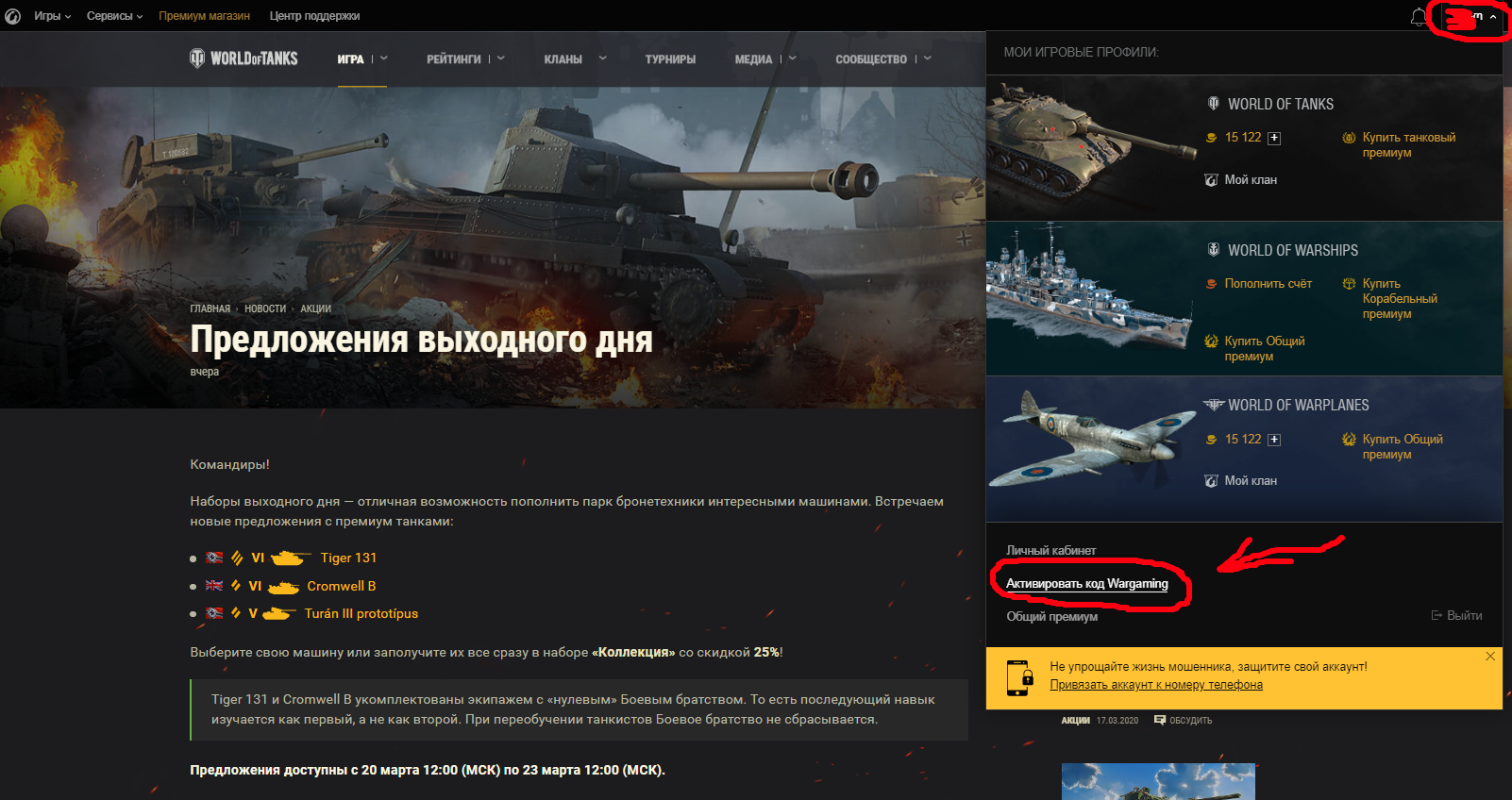The height and width of the screenshot is (800, 1512).
Task: Click Пополнить счёт under World of Warships
Action: [1268, 284]
